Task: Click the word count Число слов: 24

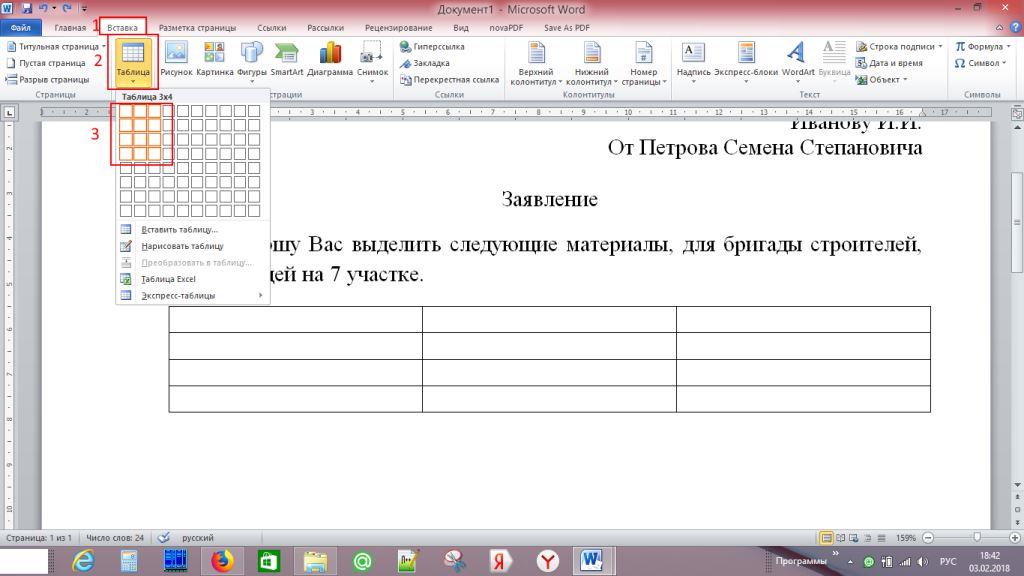Action: (115, 537)
